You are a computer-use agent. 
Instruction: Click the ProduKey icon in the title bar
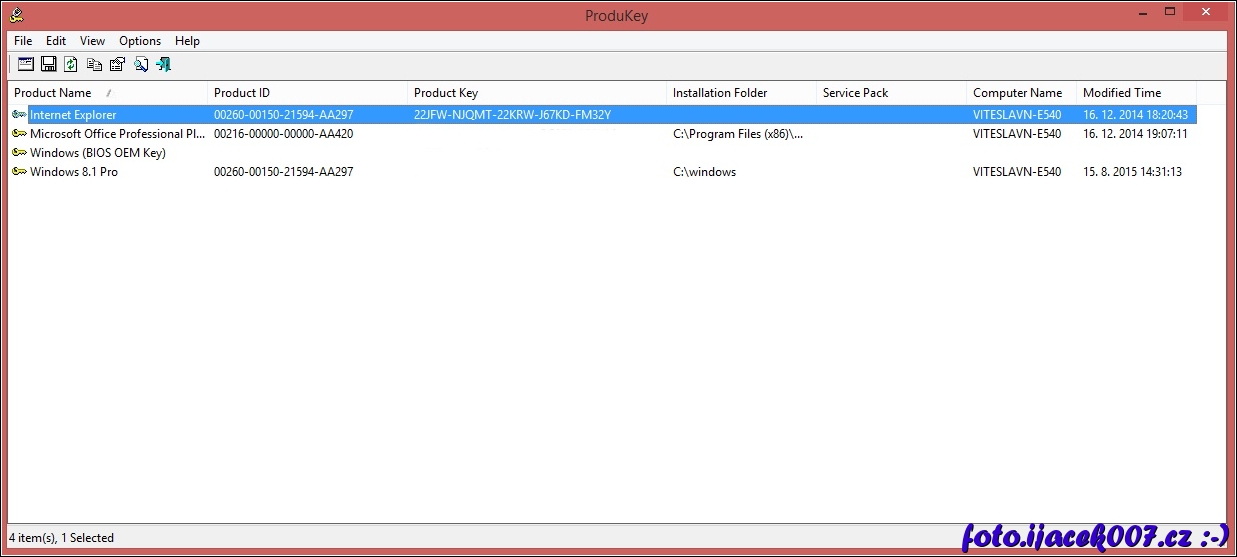pos(17,14)
